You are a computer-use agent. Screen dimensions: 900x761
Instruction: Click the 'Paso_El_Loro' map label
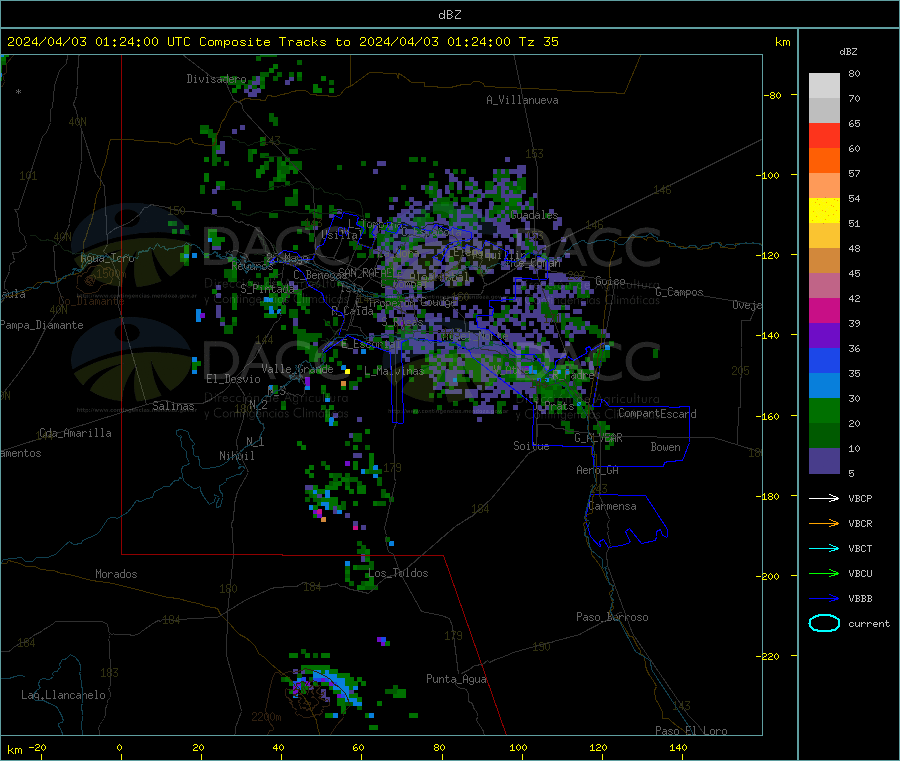(691, 731)
